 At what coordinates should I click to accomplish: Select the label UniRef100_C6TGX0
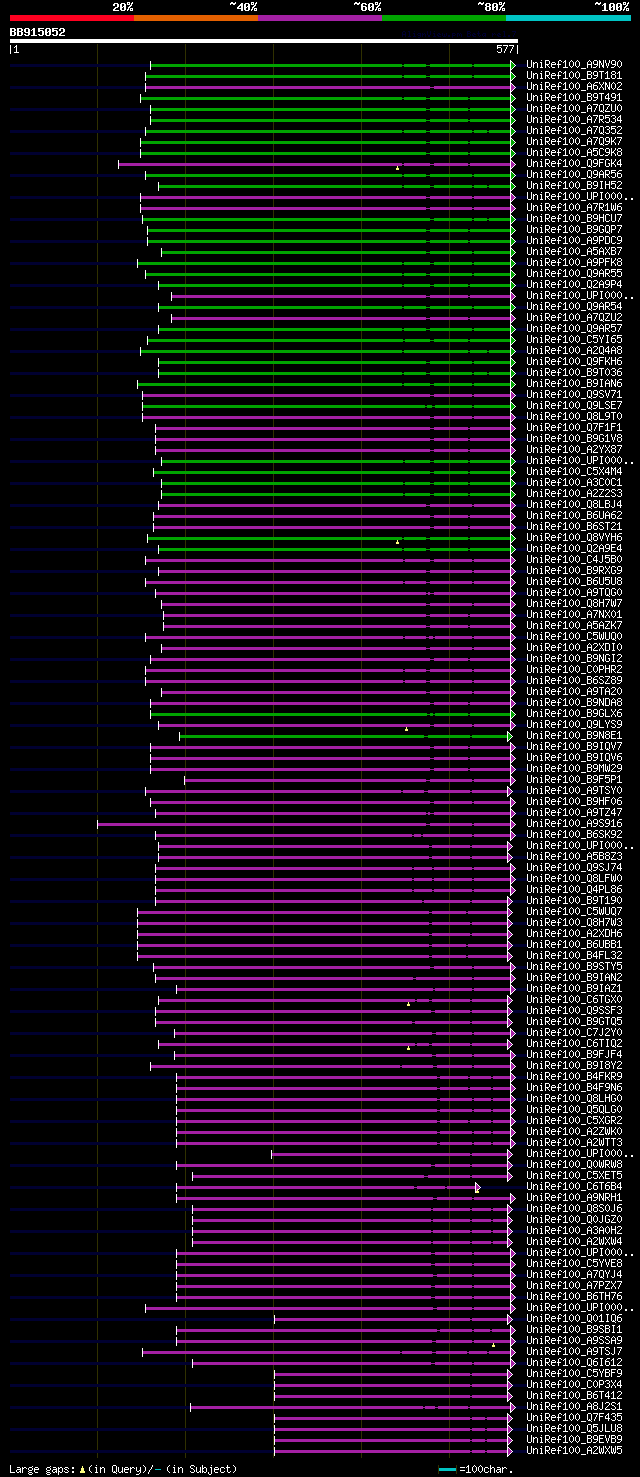tap(574, 1000)
